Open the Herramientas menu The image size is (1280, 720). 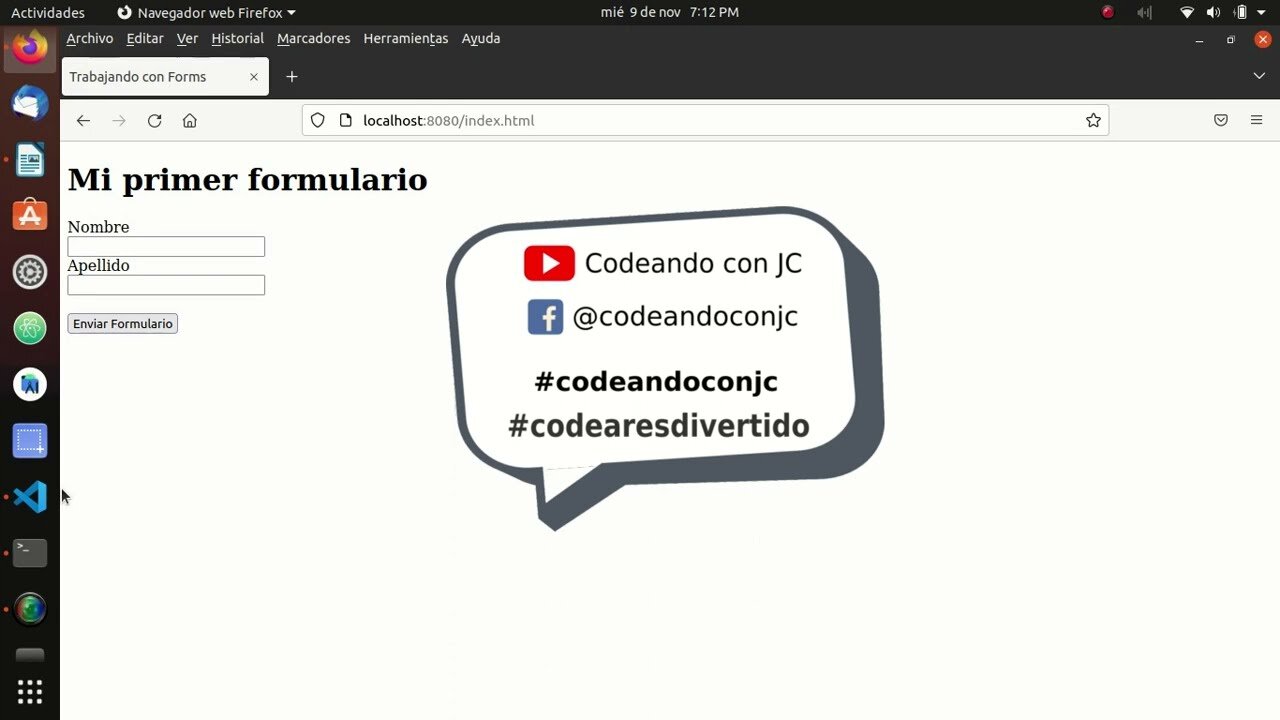pyautogui.click(x=406, y=38)
